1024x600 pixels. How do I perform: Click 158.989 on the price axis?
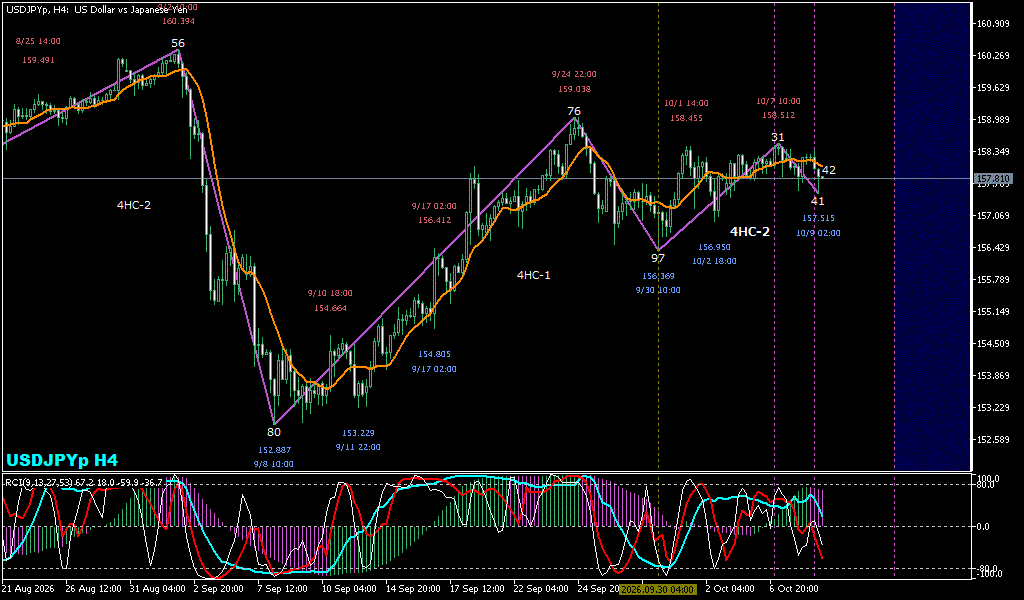(x=993, y=119)
